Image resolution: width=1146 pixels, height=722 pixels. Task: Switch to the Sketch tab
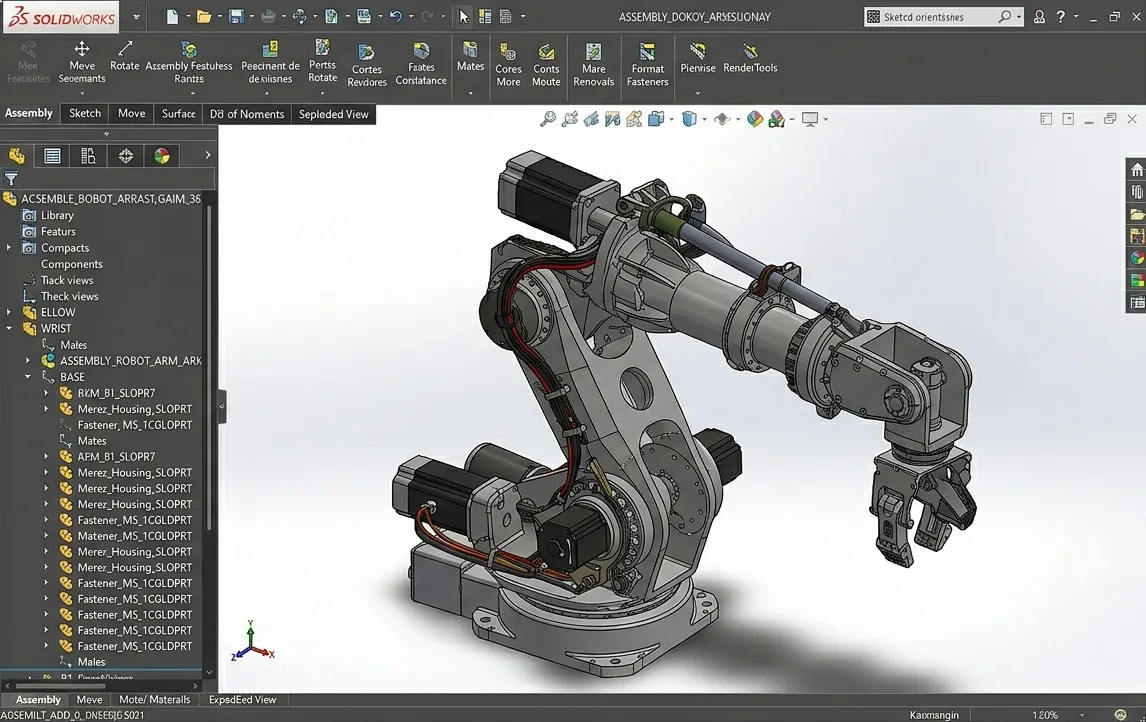tap(85, 113)
